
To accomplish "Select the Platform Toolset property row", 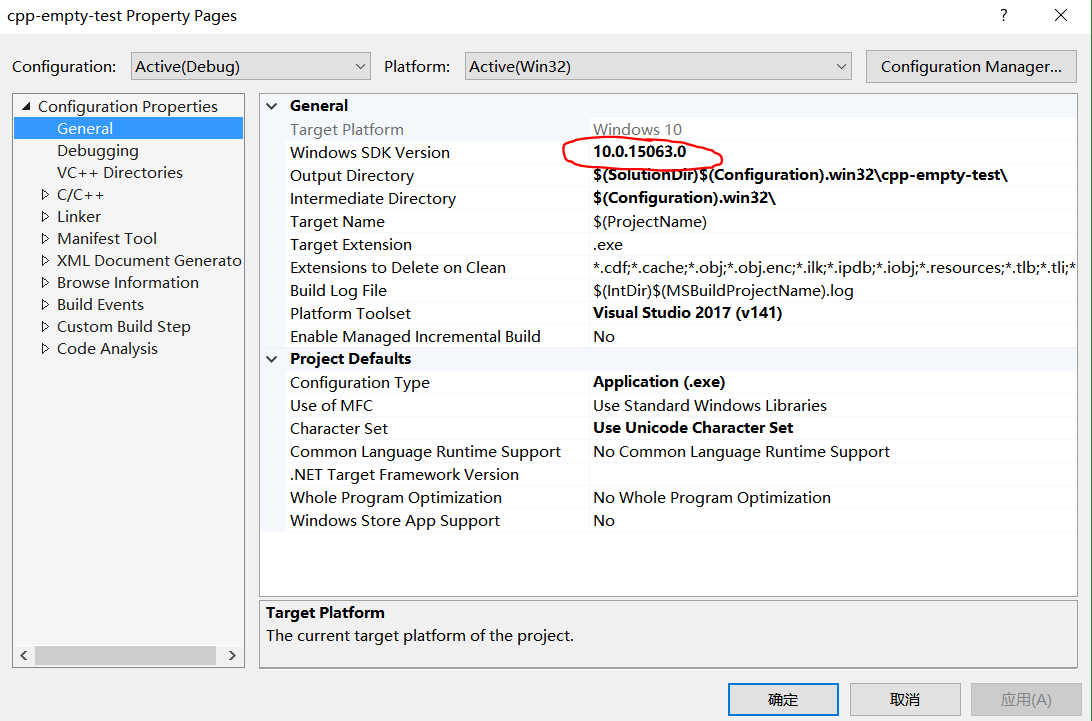I will (x=350, y=314).
